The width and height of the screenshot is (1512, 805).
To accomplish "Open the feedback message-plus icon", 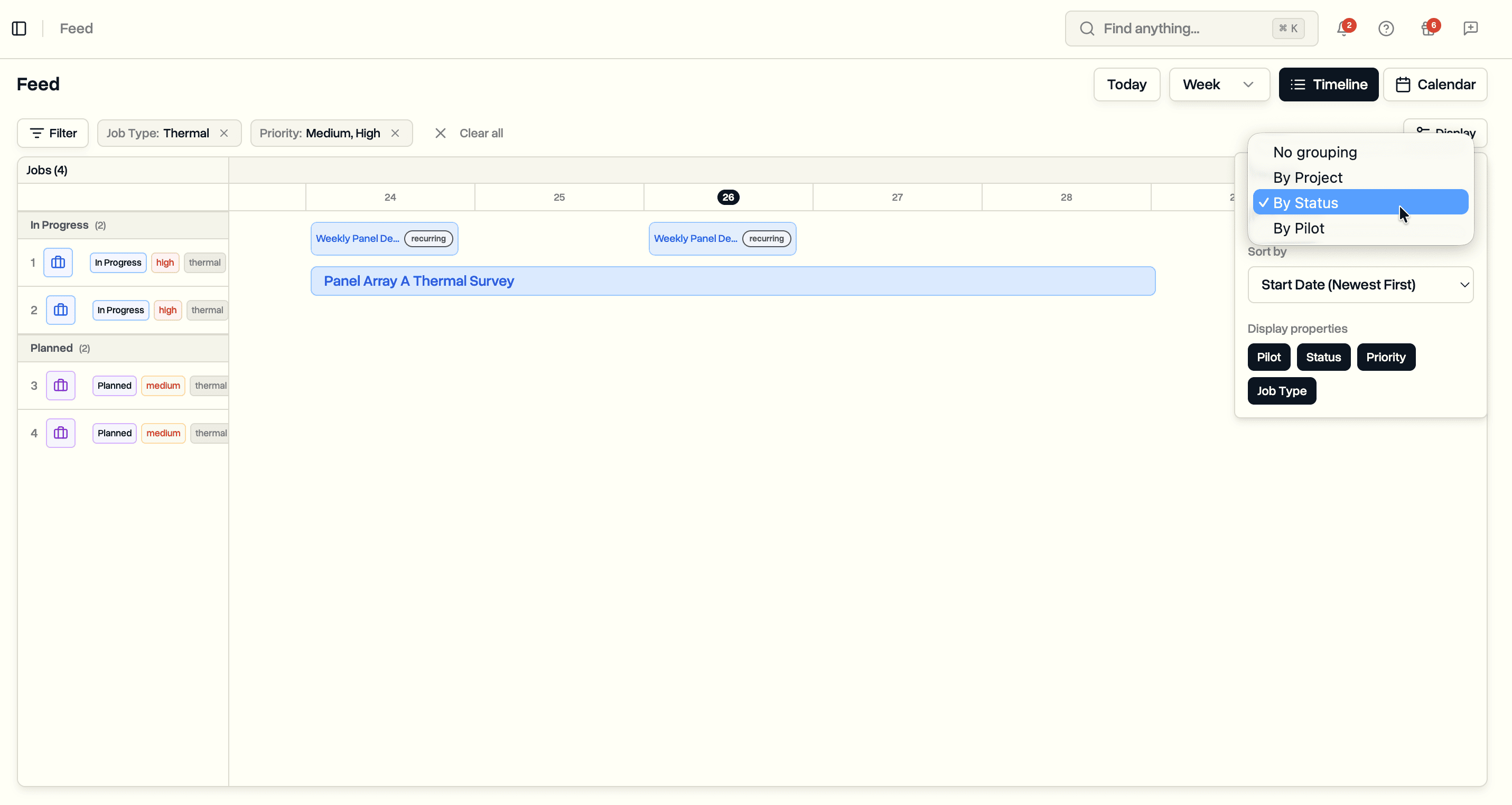I will coord(1470,27).
